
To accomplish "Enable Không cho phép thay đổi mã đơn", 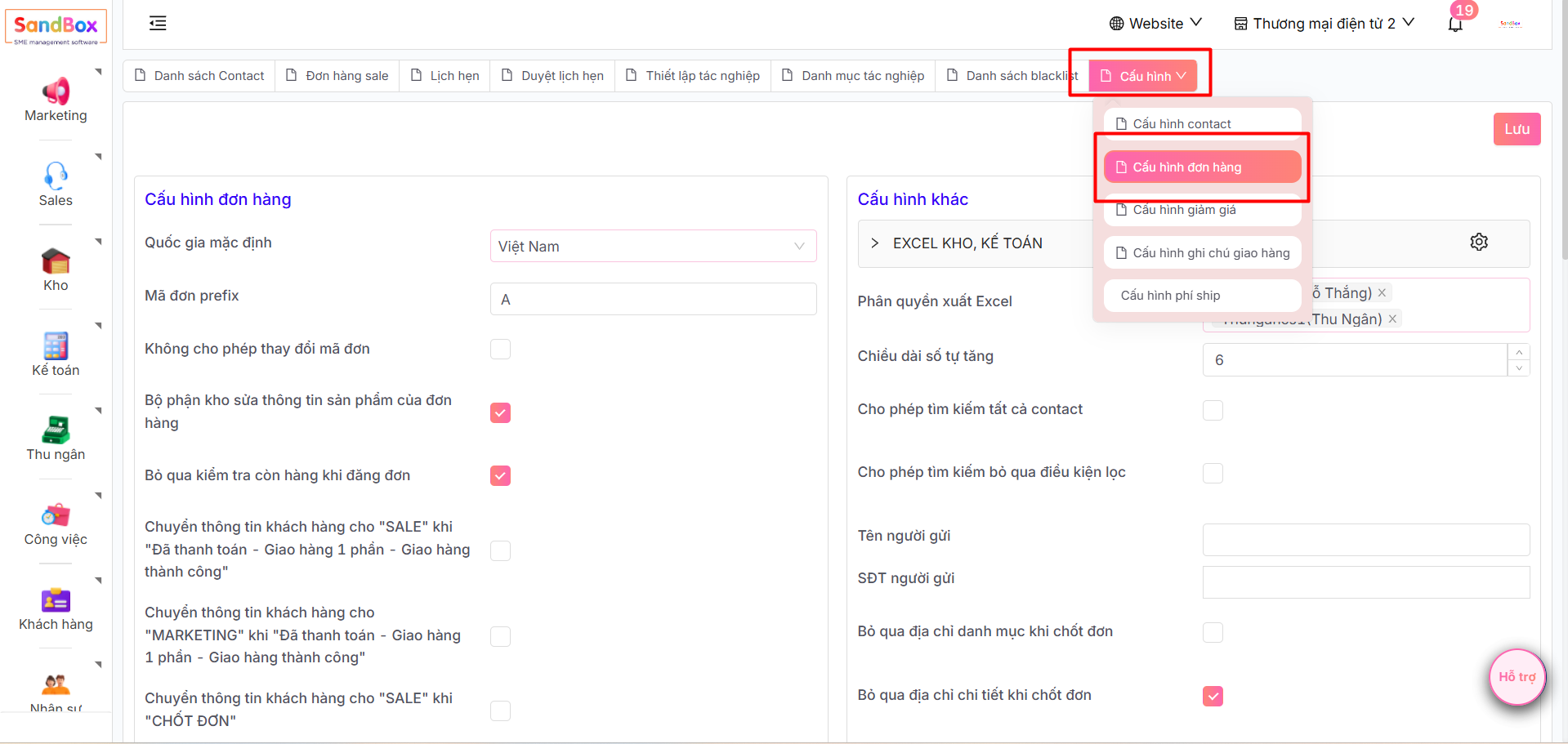I will coord(500,350).
